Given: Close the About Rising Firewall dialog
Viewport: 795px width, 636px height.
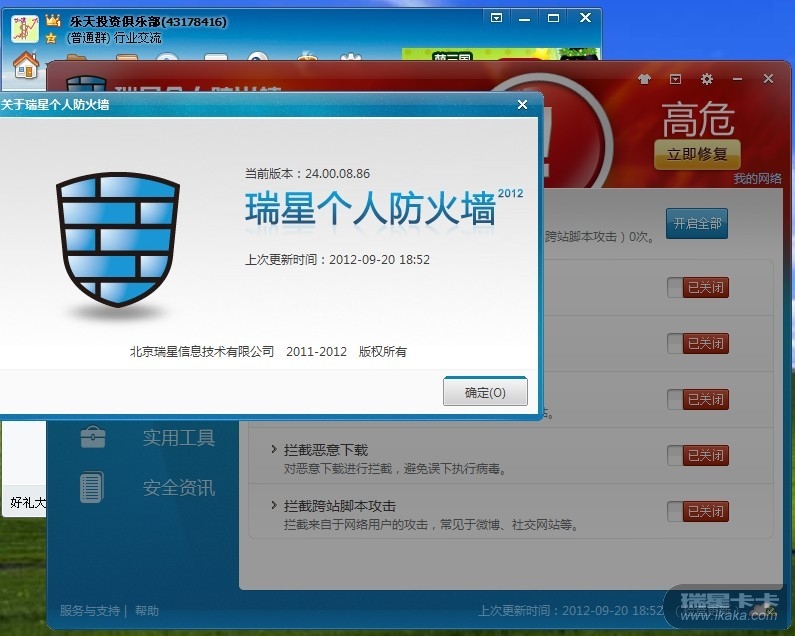Looking at the screenshot, I should pyautogui.click(x=522, y=104).
